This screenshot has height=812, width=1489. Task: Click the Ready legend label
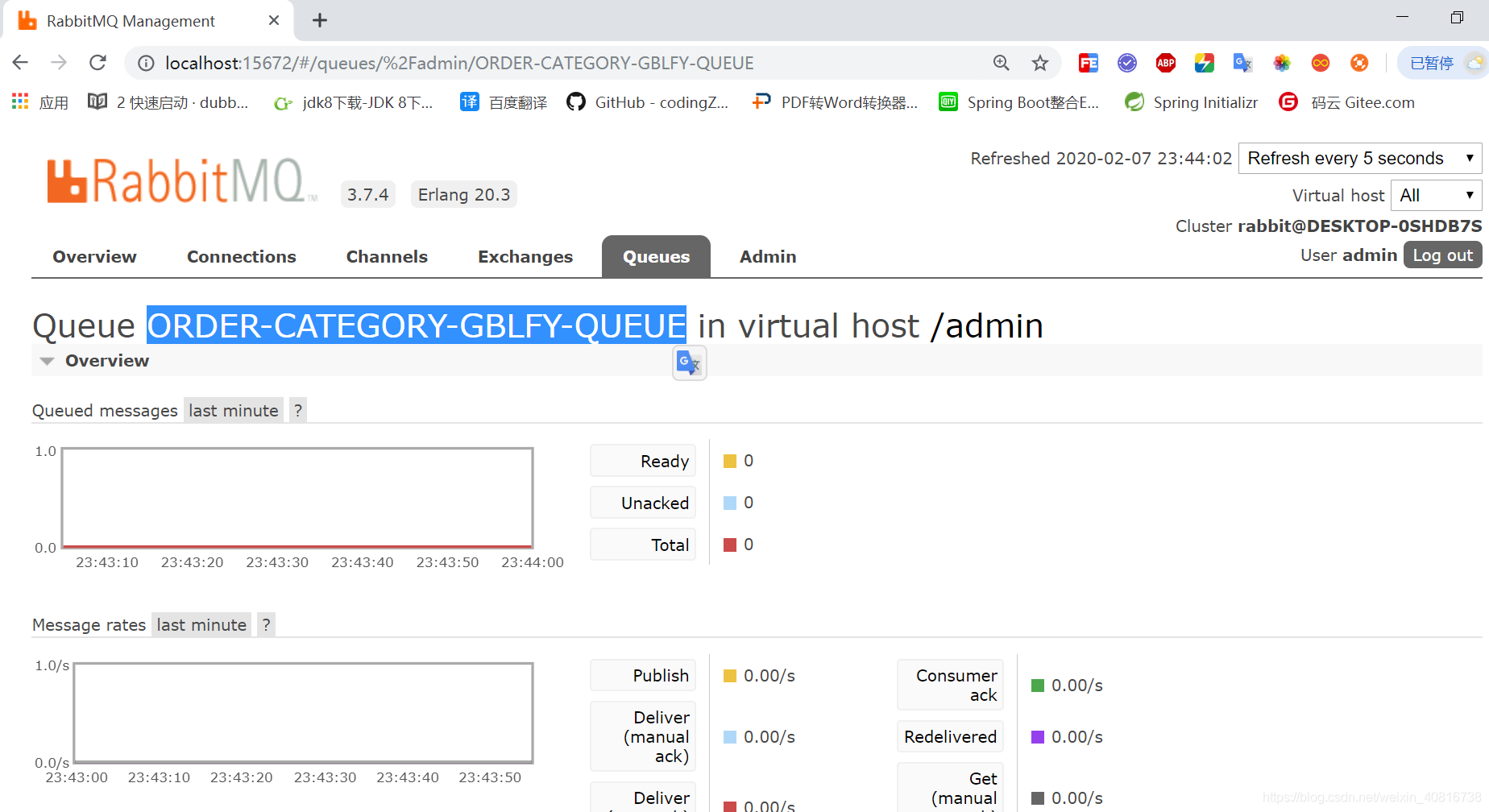[643, 461]
